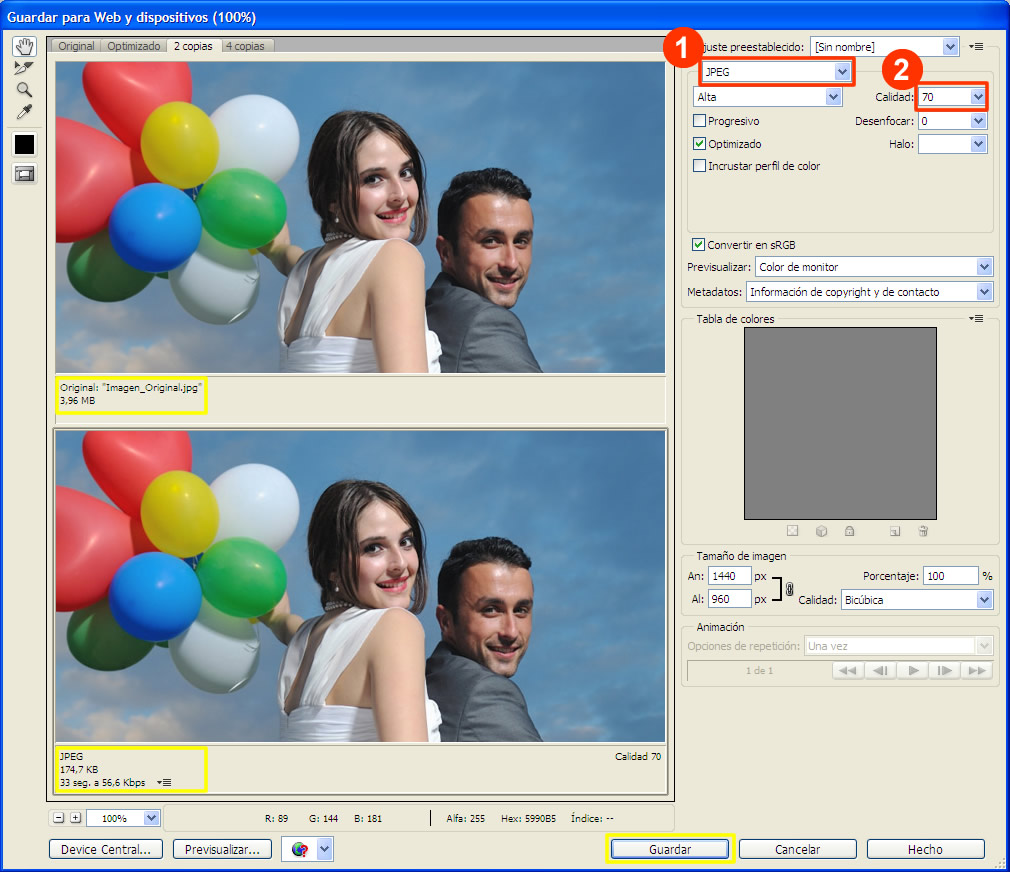Enable the Progresivo checkbox

pyautogui.click(x=700, y=121)
